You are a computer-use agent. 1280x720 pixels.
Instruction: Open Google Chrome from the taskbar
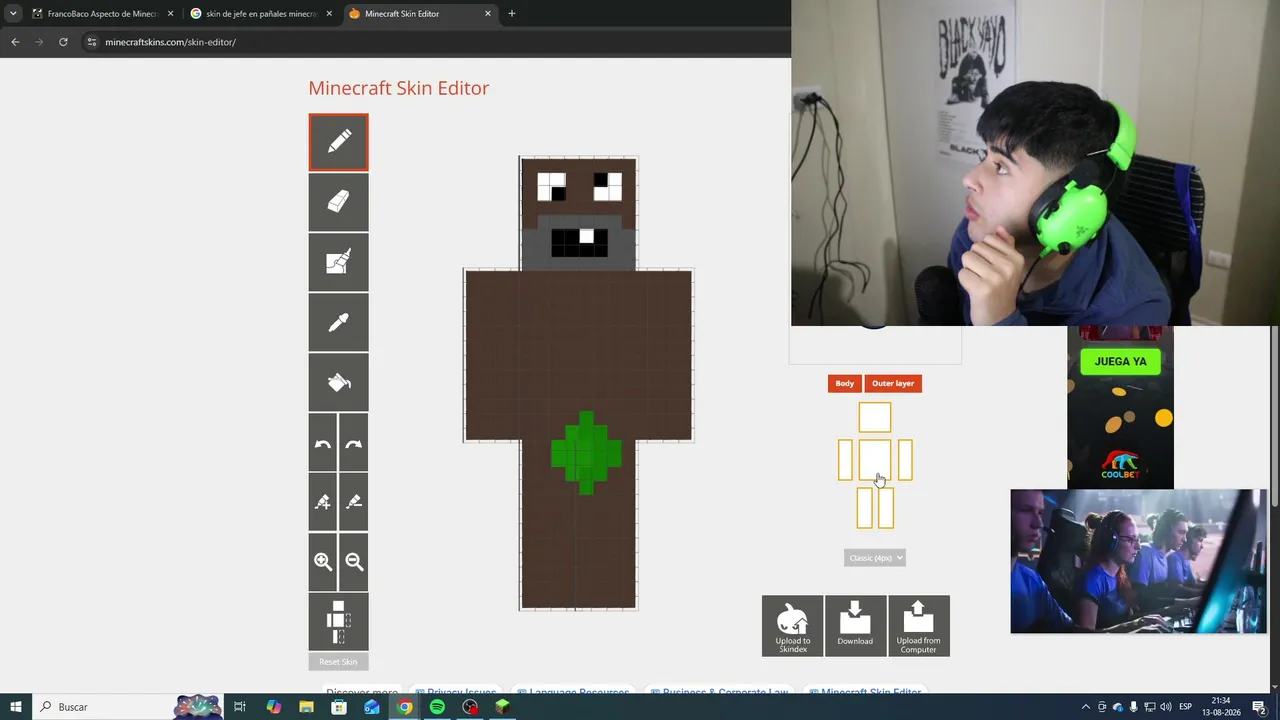[x=404, y=707]
